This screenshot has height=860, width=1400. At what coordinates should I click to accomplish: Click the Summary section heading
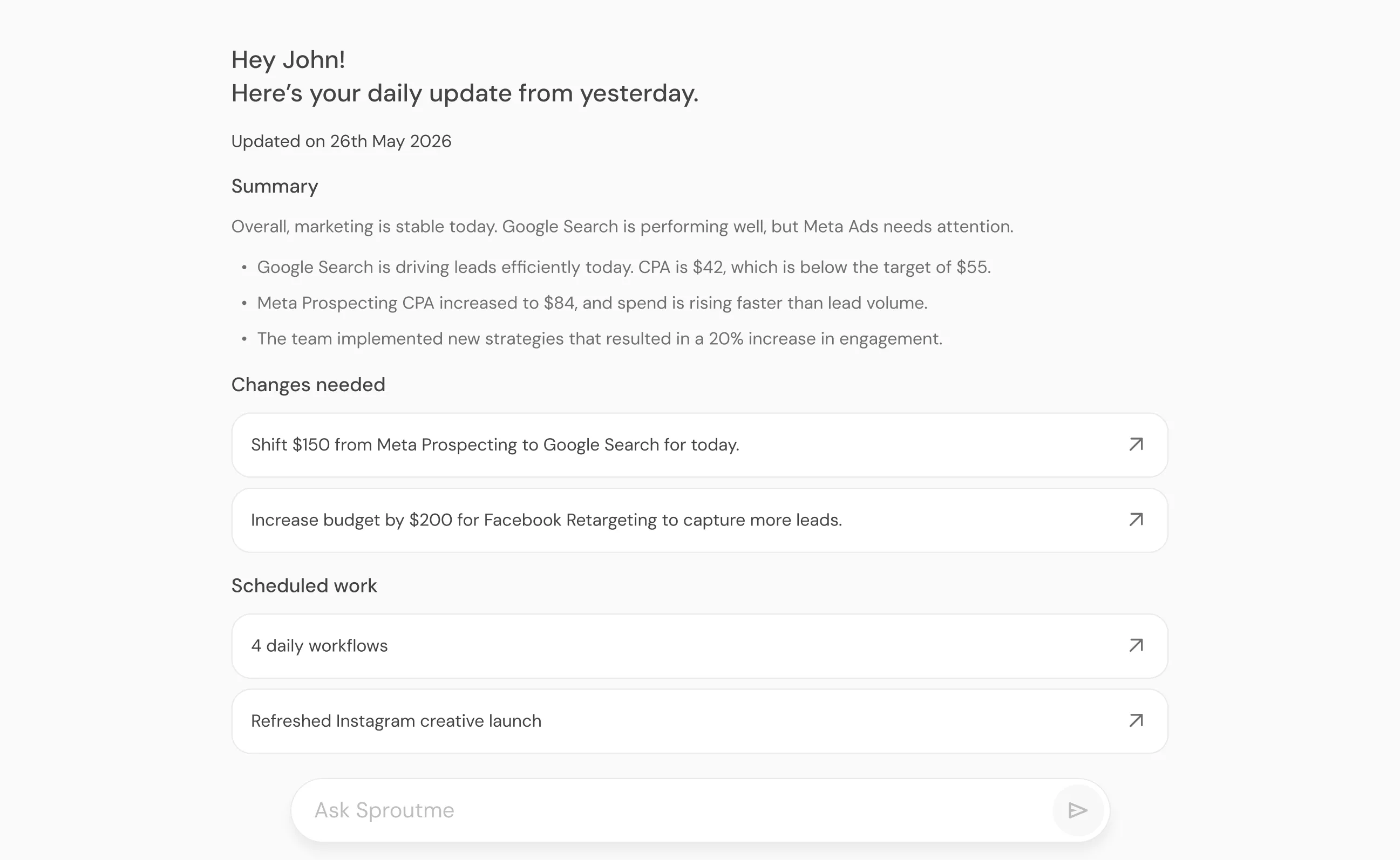[275, 187]
